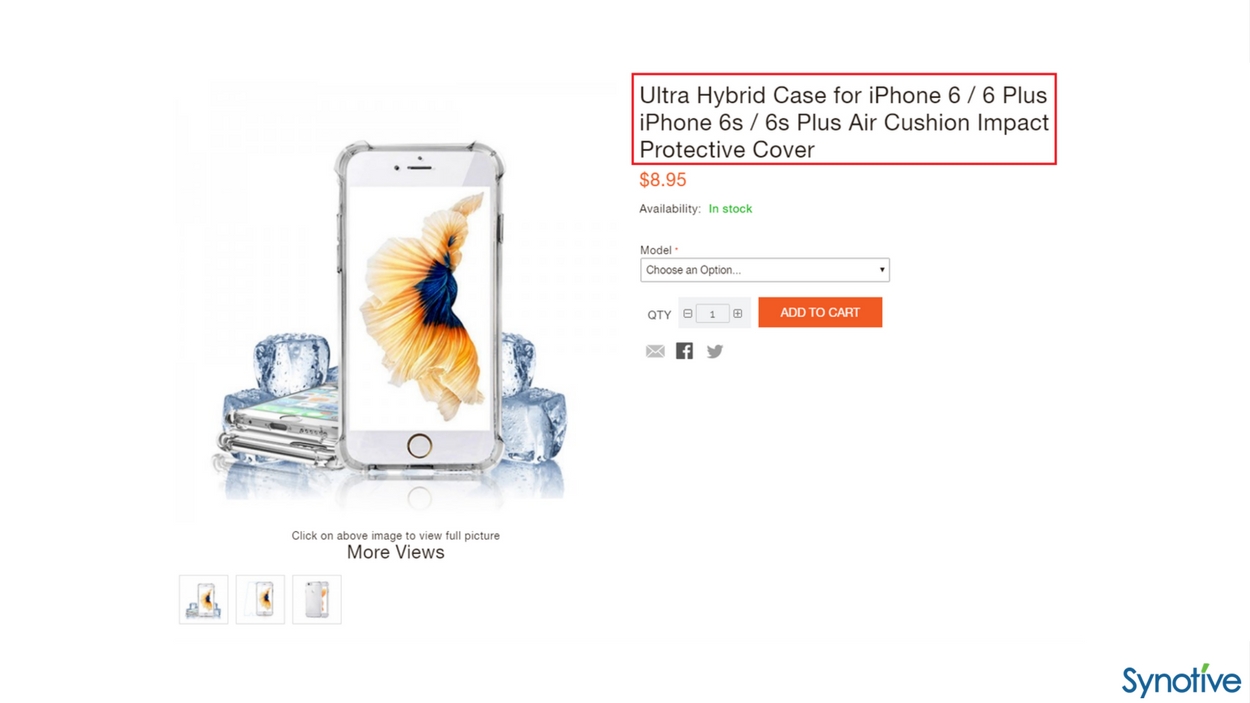1250x703 pixels.
Task: Click the 'More Views' heading
Action: [395, 552]
